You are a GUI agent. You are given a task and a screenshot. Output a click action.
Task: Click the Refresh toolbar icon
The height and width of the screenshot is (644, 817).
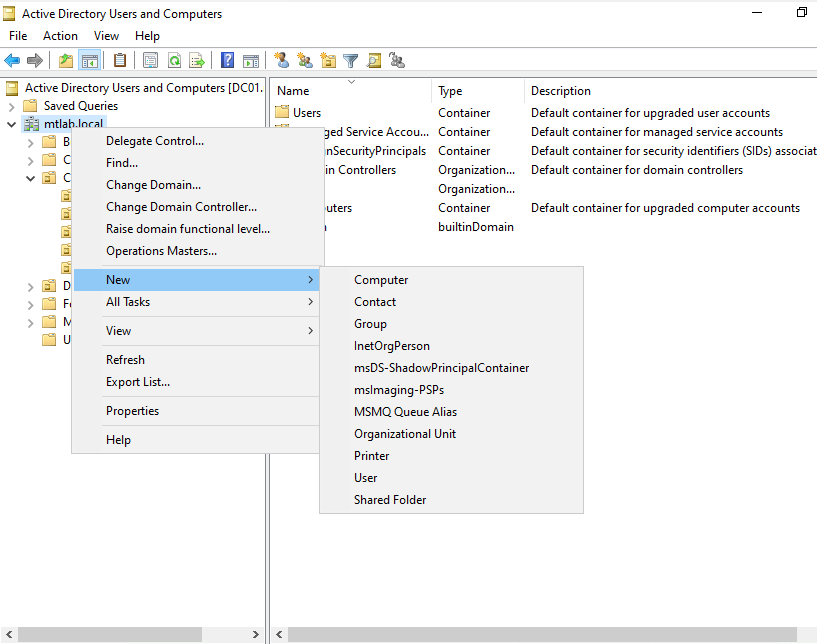click(x=174, y=60)
